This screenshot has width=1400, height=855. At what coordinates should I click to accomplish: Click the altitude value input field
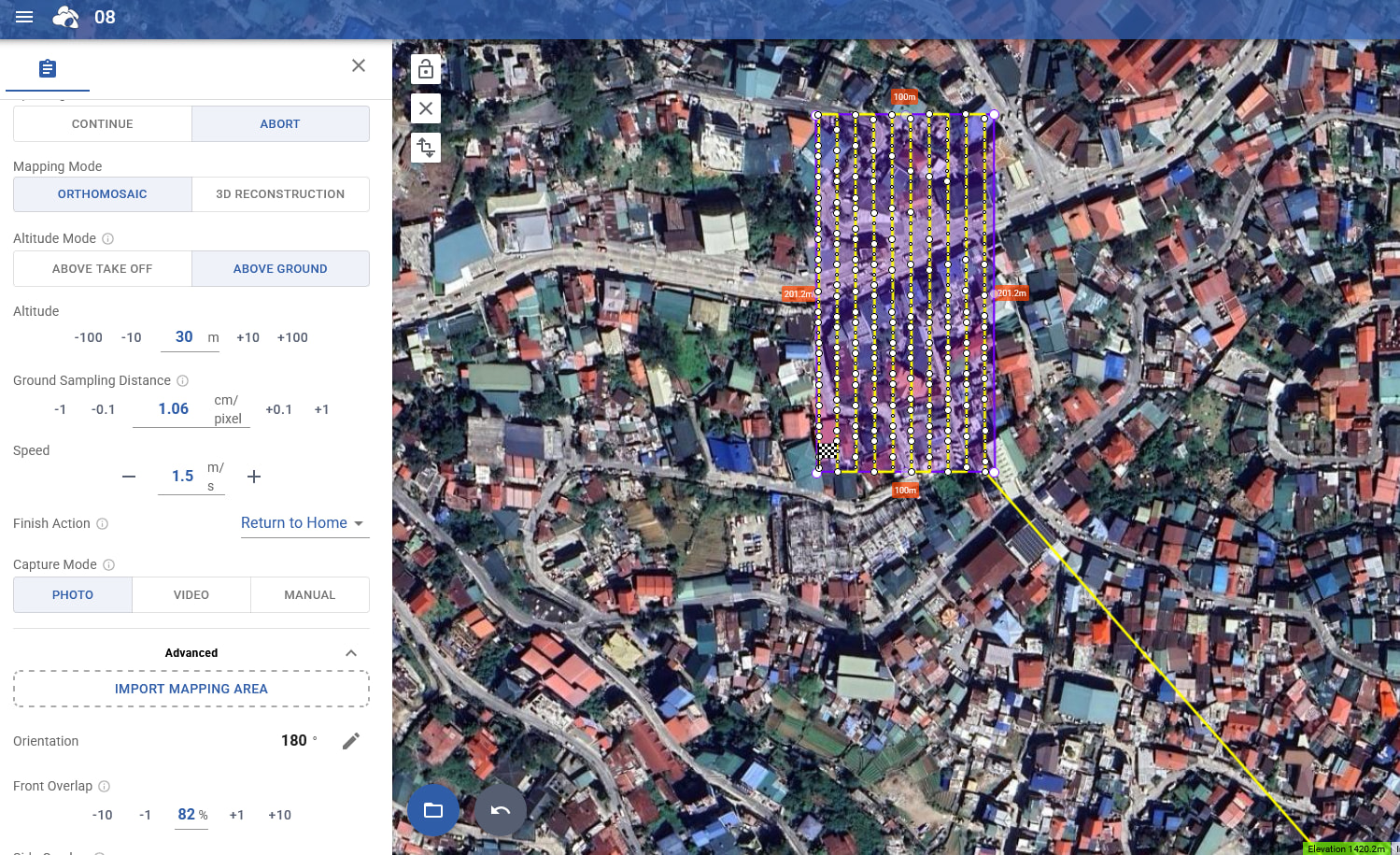point(184,337)
